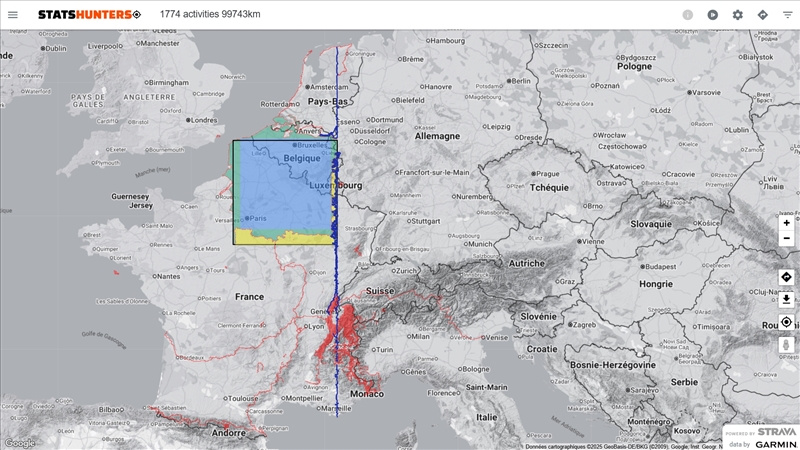The image size is (800, 450).
Task: Click the Slovénie country label
Action: pos(538,316)
